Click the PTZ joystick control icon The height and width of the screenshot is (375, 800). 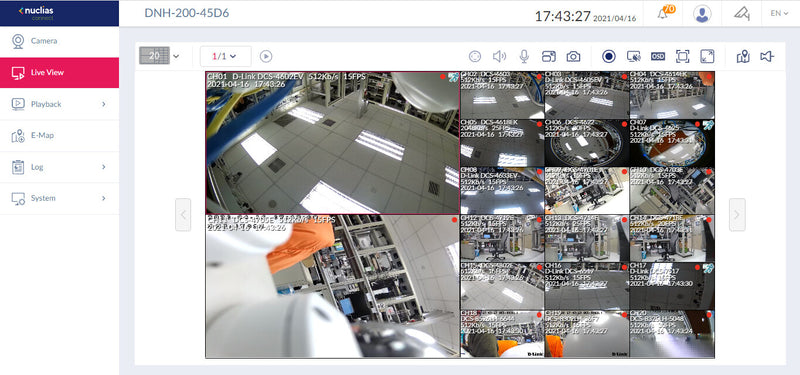475,57
